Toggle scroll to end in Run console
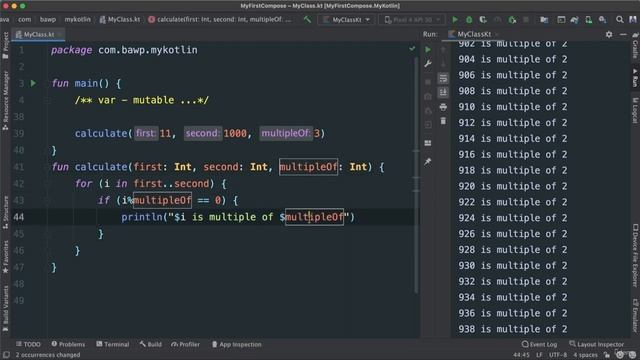The height and width of the screenshot is (360, 640). tap(443, 93)
